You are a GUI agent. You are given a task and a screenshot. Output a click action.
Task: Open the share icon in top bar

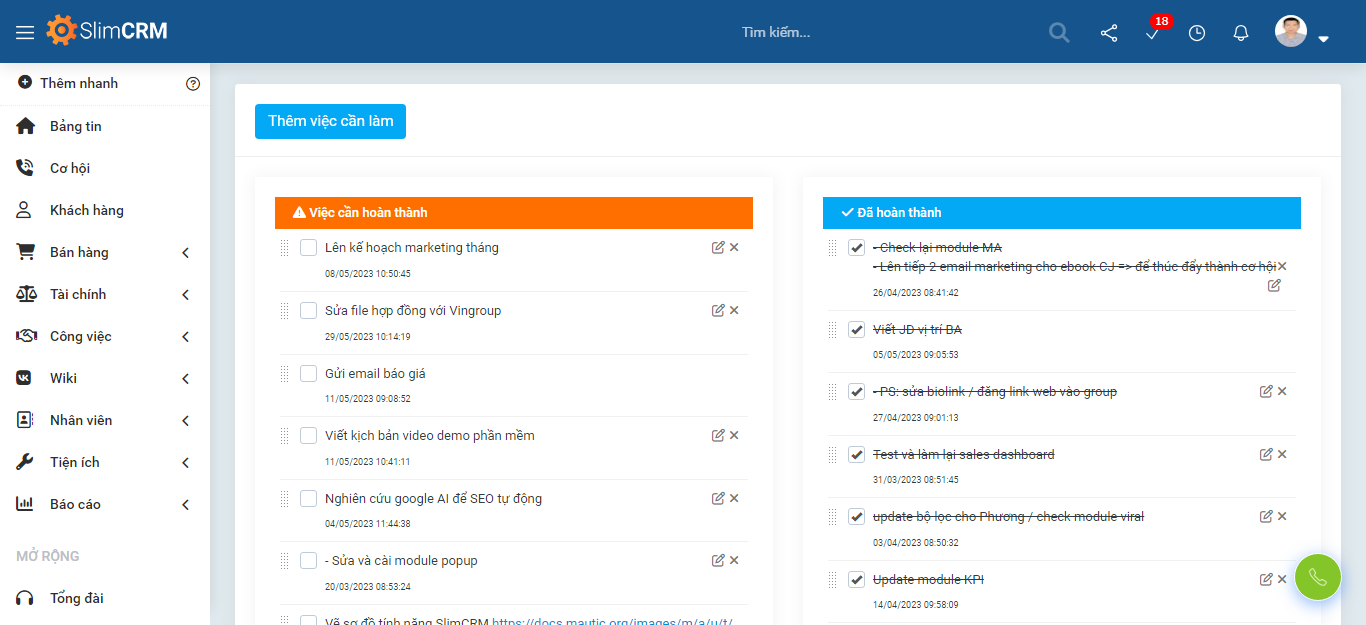[x=1108, y=32]
